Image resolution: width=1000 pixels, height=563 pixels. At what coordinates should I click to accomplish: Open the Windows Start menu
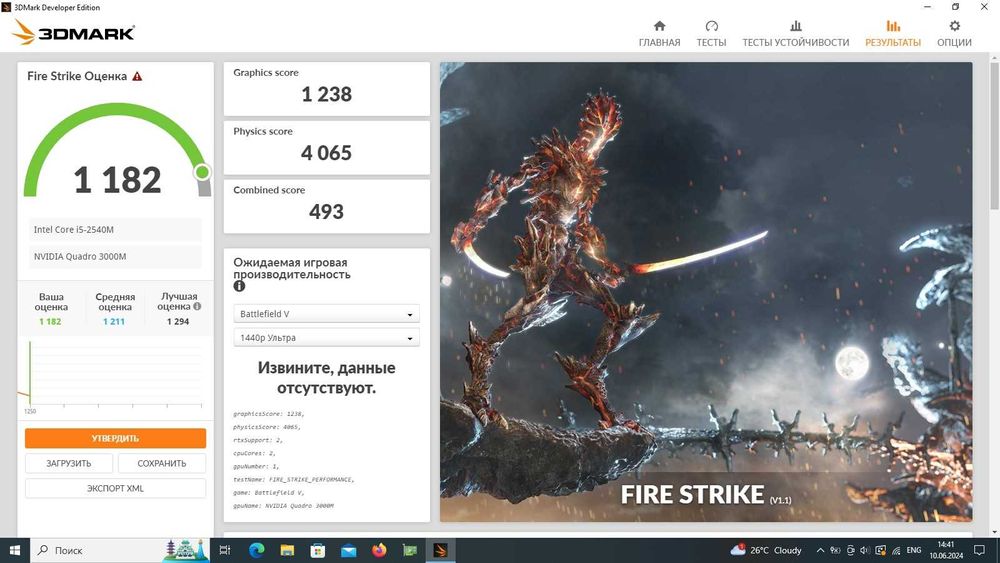click(x=15, y=550)
